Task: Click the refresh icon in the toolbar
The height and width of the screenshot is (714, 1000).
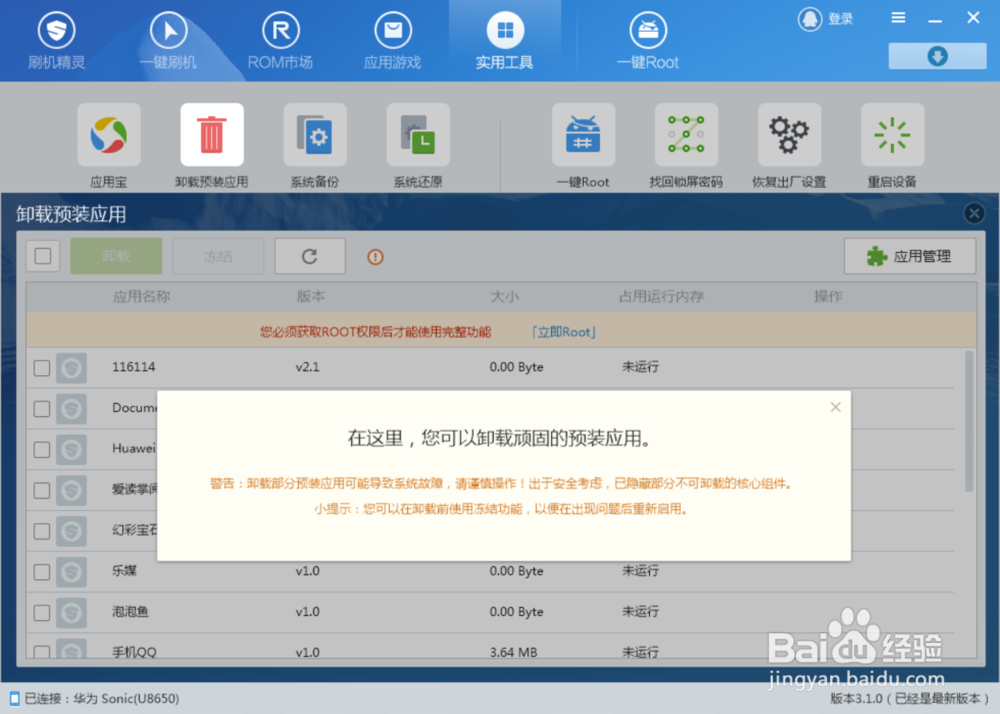Action: click(309, 256)
